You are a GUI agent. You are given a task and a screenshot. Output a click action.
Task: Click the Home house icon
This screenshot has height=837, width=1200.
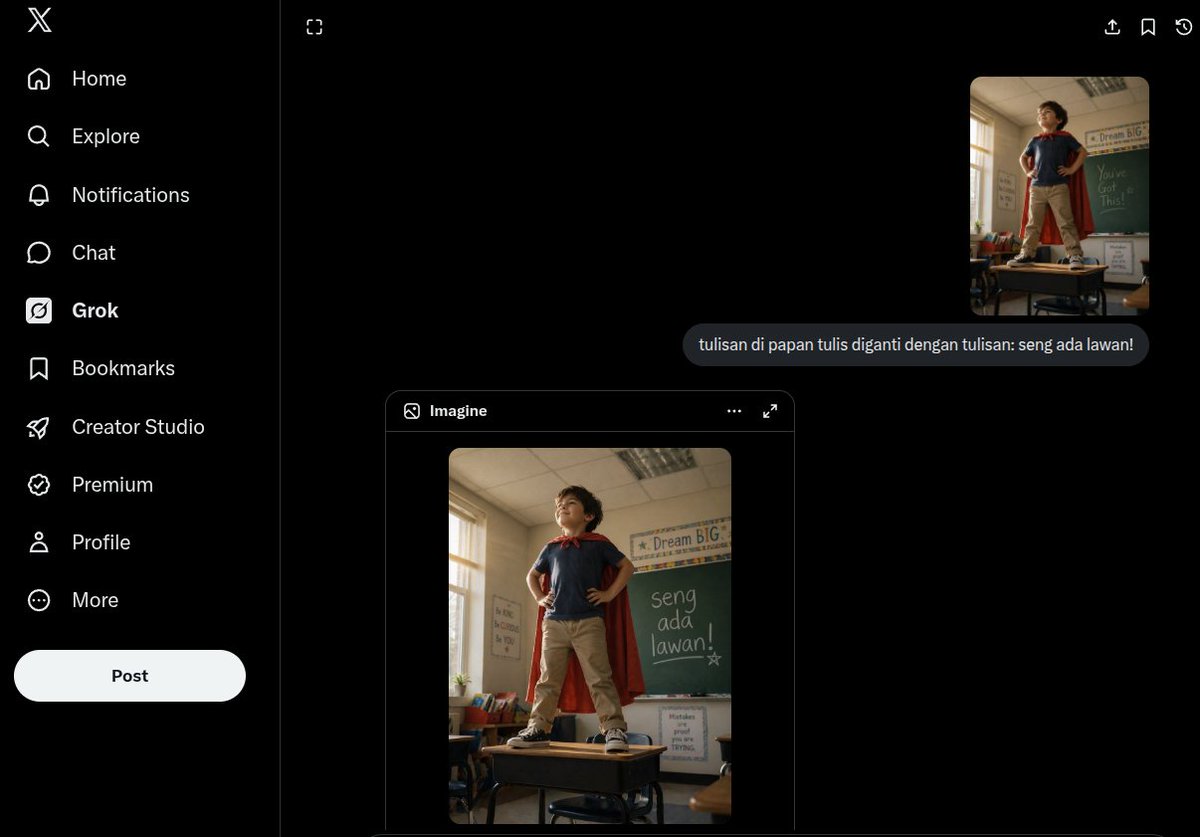tap(39, 79)
